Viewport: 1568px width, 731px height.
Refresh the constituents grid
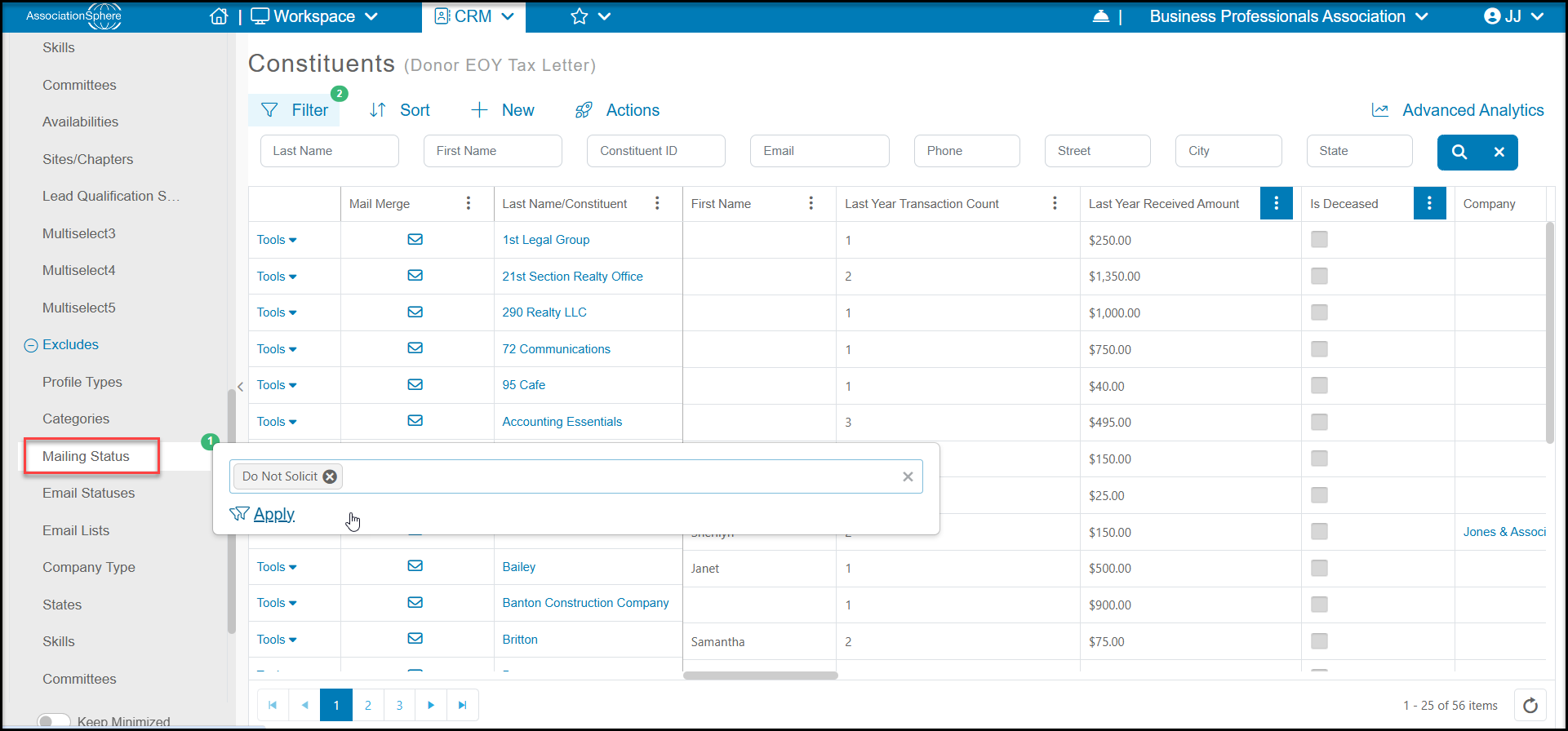pos(1530,705)
